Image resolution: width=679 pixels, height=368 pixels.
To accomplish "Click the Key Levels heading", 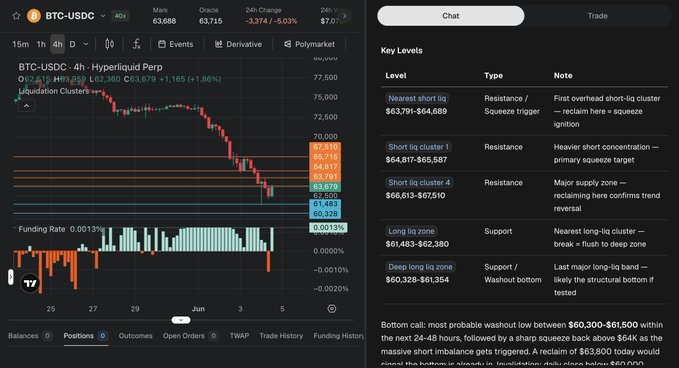I will point(401,50).
